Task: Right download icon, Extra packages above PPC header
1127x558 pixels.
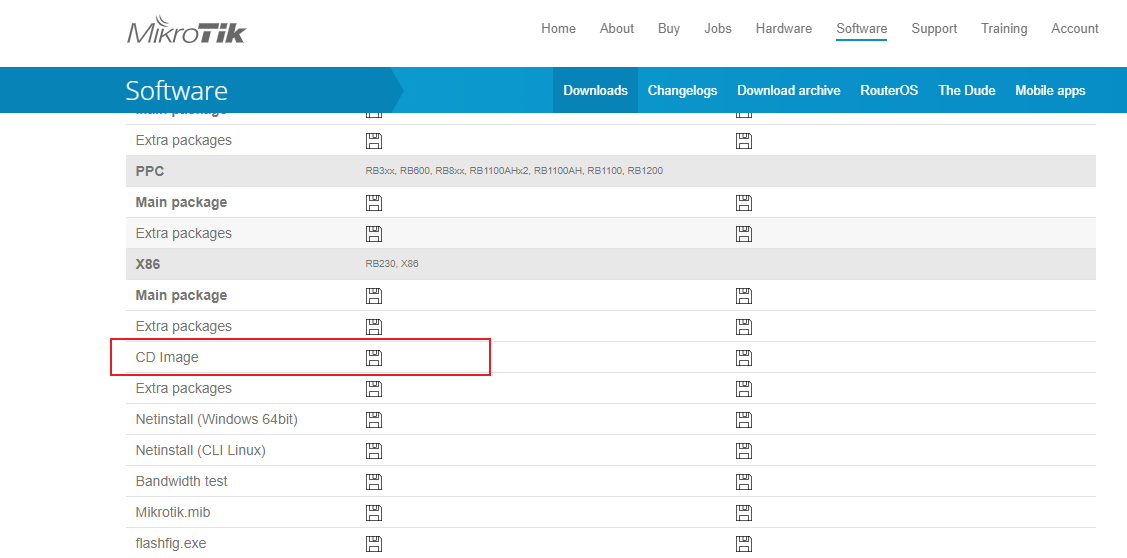Action: (744, 141)
